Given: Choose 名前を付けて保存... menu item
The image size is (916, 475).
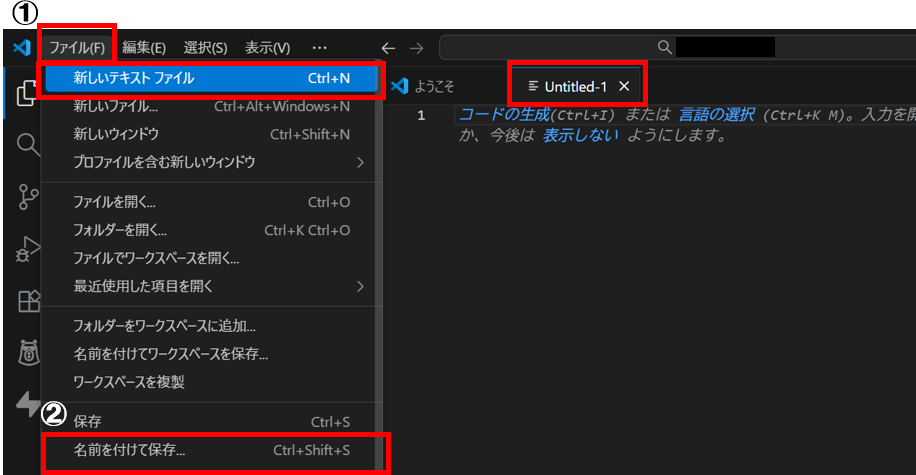Looking at the screenshot, I should (211, 450).
